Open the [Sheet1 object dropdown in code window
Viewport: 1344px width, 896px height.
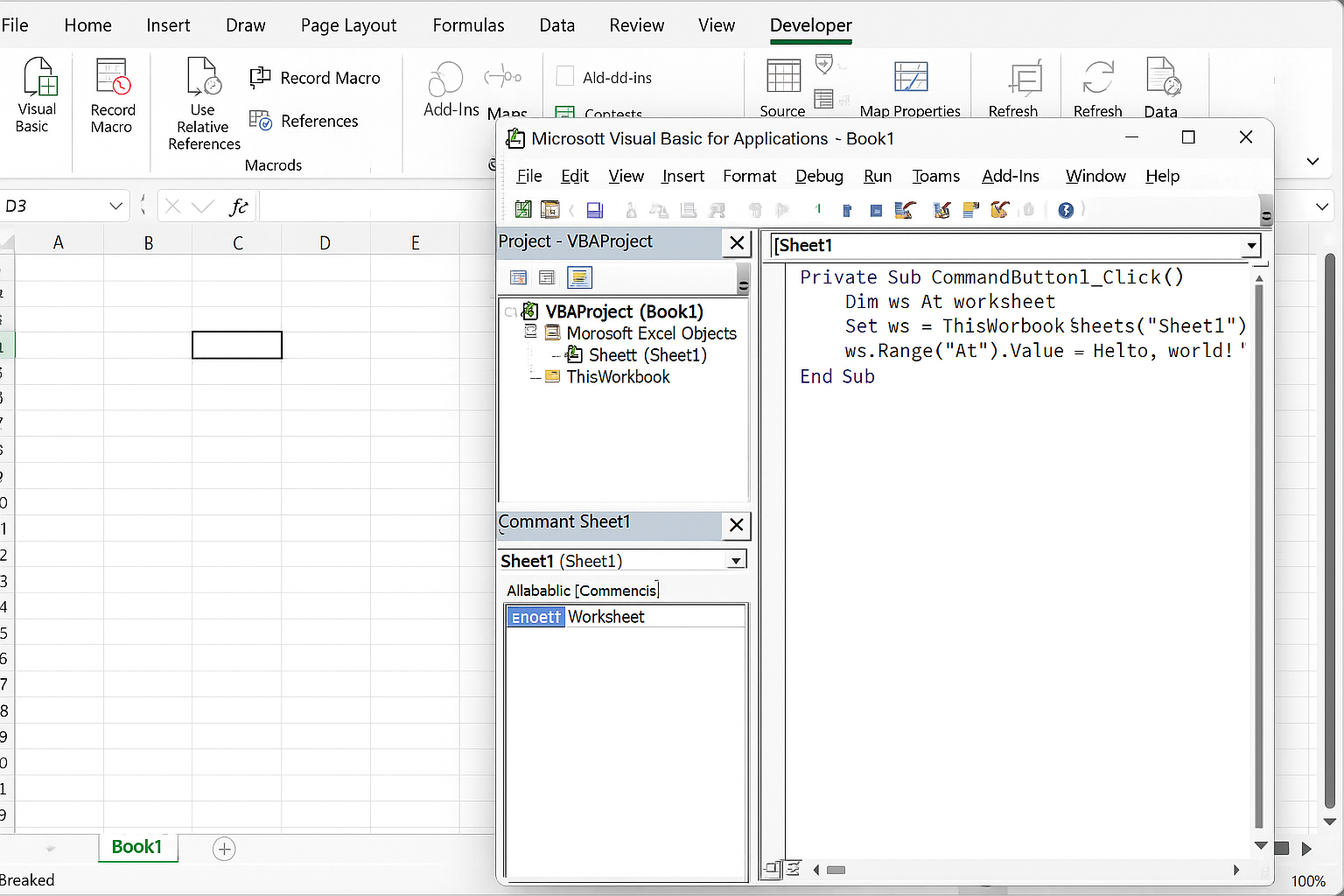(x=1252, y=246)
